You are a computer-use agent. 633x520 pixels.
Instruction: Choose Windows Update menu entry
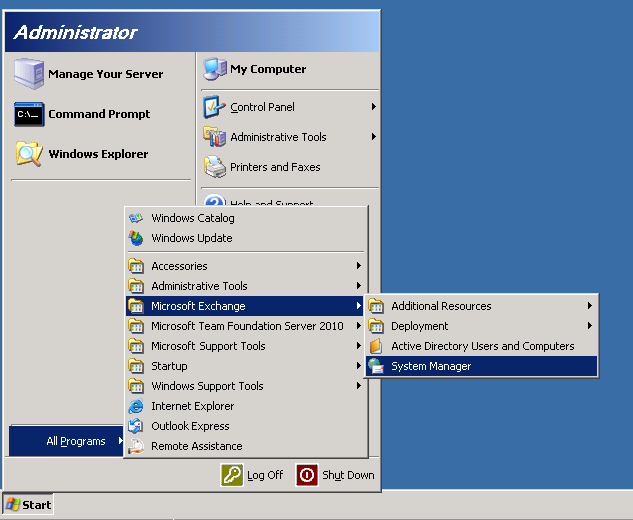coord(245,238)
